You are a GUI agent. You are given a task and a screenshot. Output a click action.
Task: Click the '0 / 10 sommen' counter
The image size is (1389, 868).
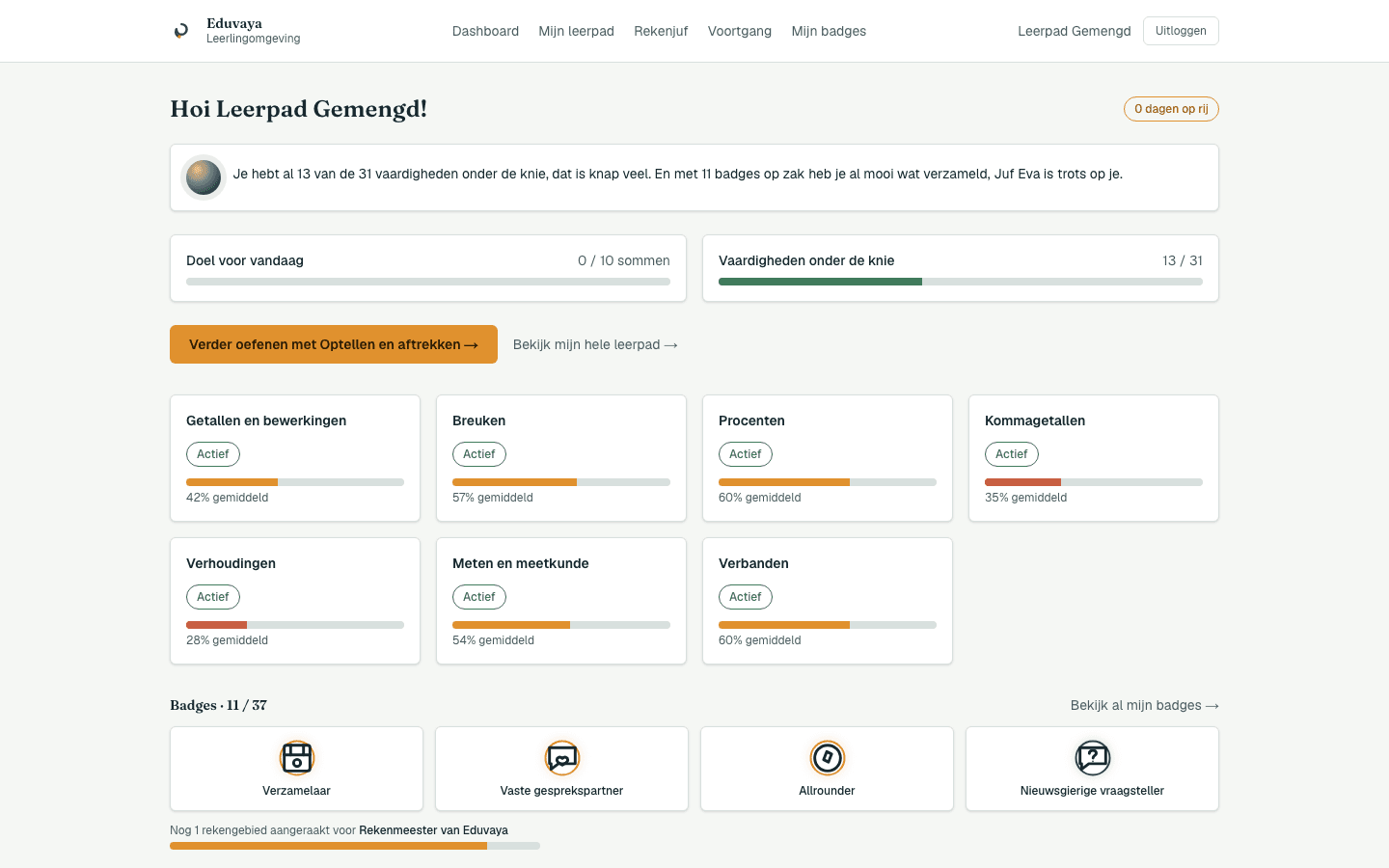click(624, 260)
